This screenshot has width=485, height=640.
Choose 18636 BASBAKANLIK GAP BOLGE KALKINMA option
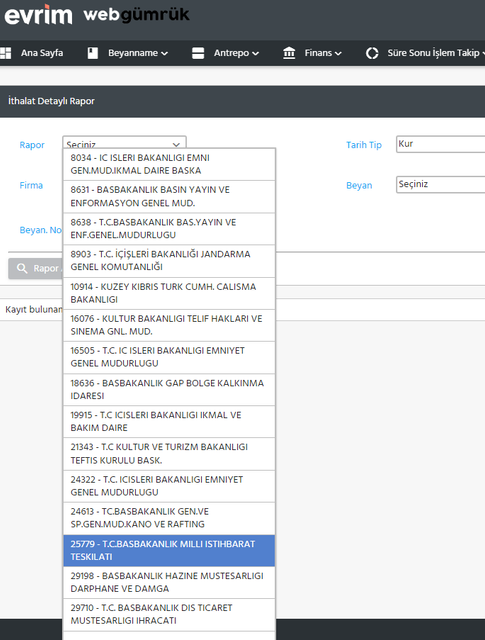tap(169, 389)
